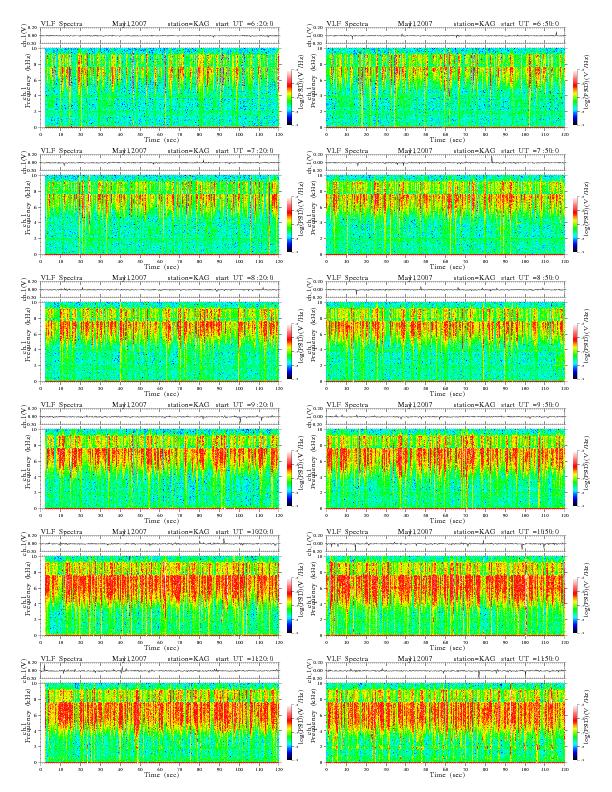The height and width of the screenshot is (792, 612).
Task: Click the ch.1(V) waveform strip above 6:20:0 spectrogram
Action: (x=160, y=36)
